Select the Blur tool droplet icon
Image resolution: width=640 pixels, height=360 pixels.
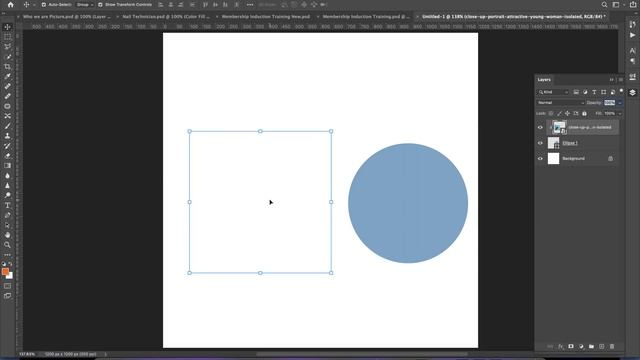[7, 176]
